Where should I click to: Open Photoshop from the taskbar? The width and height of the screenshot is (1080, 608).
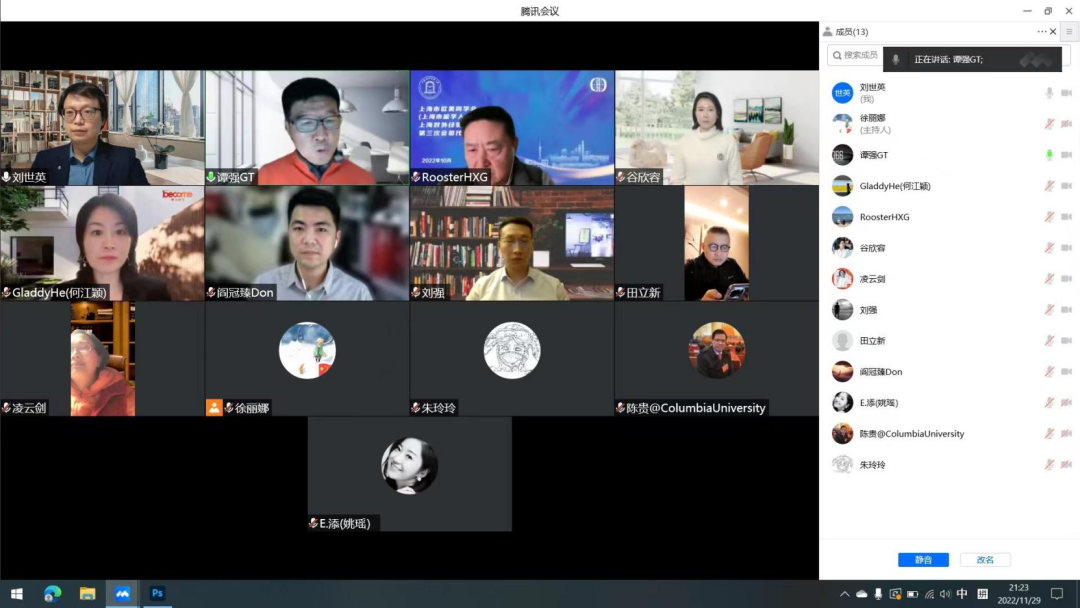(x=157, y=593)
